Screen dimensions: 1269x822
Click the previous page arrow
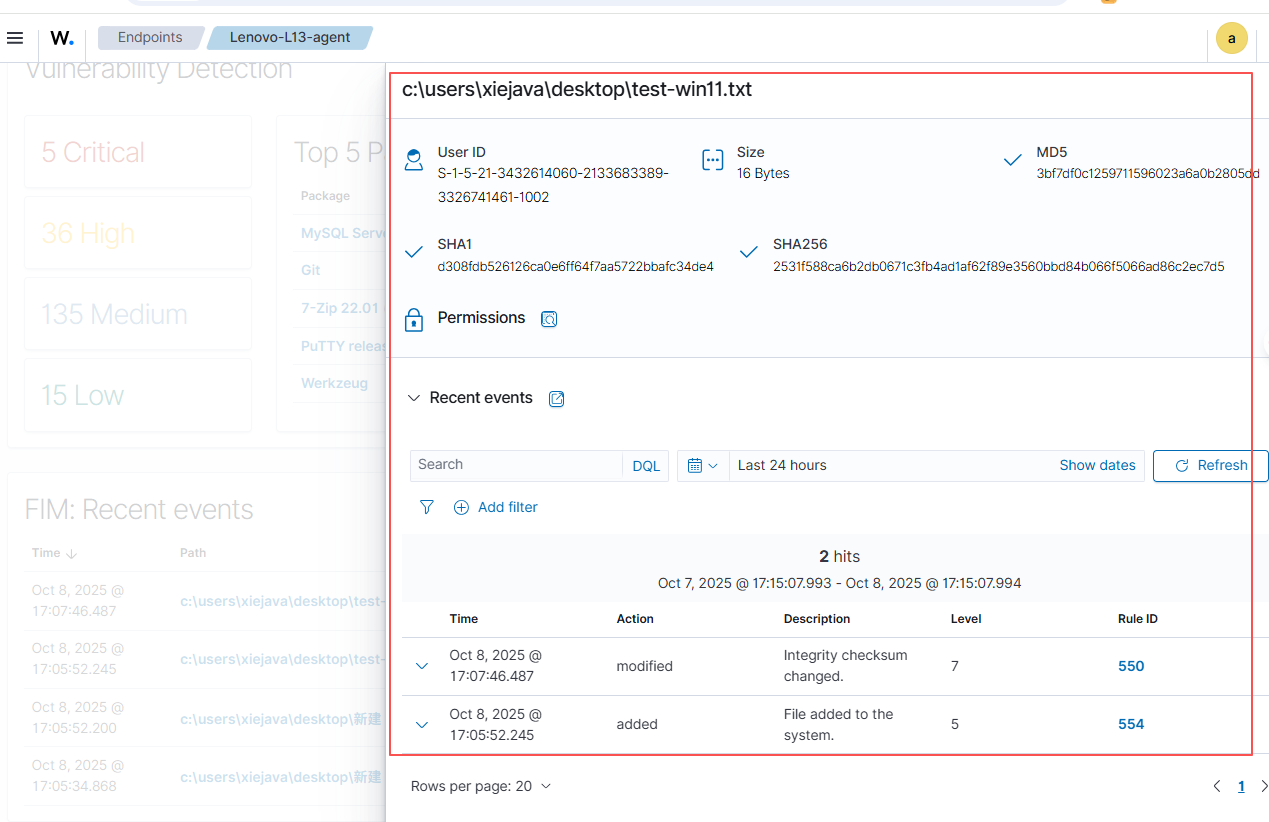point(1217,787)
